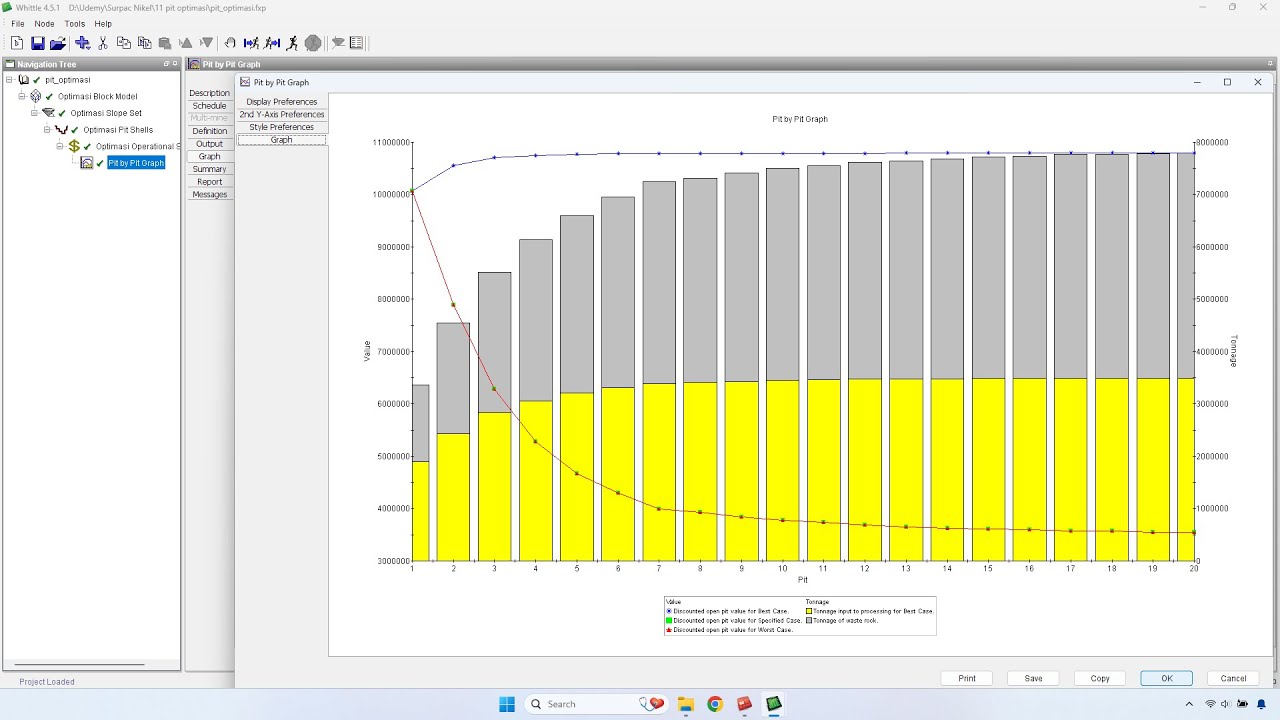Click the Run from node icon
This screenshot has width=1280, height=720.
272,43
